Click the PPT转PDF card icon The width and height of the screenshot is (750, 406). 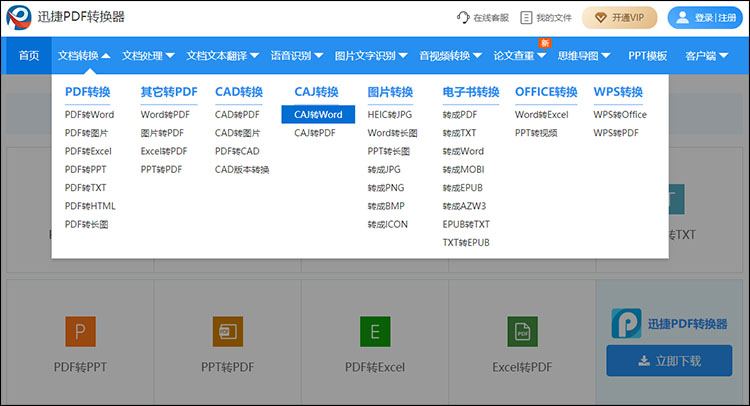(x=228, y=331)
